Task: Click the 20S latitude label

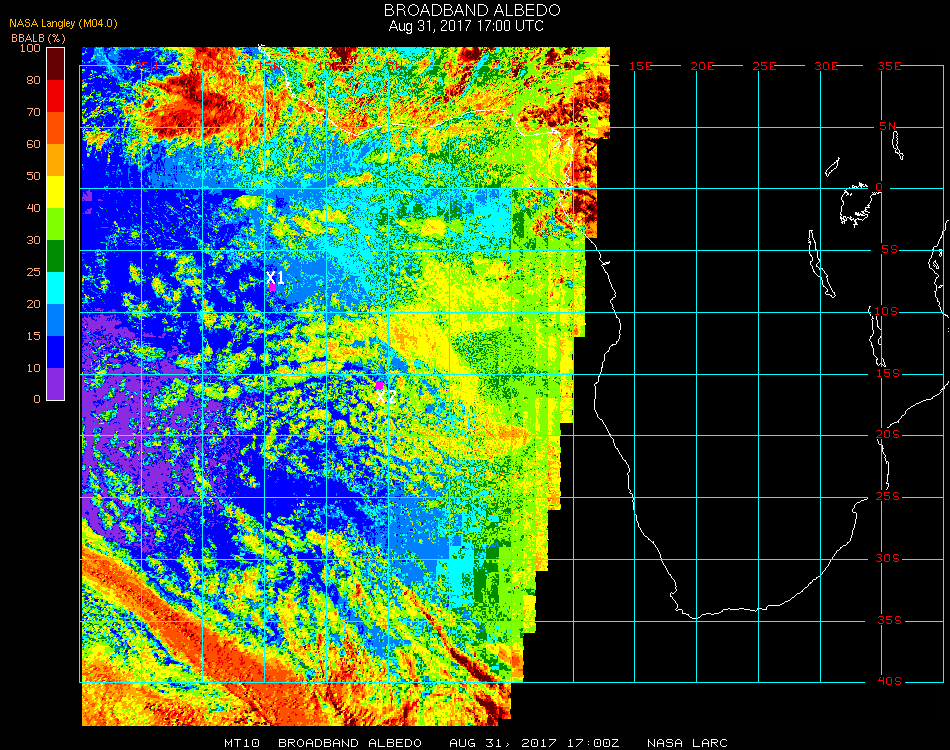Action: coord(888,435)
